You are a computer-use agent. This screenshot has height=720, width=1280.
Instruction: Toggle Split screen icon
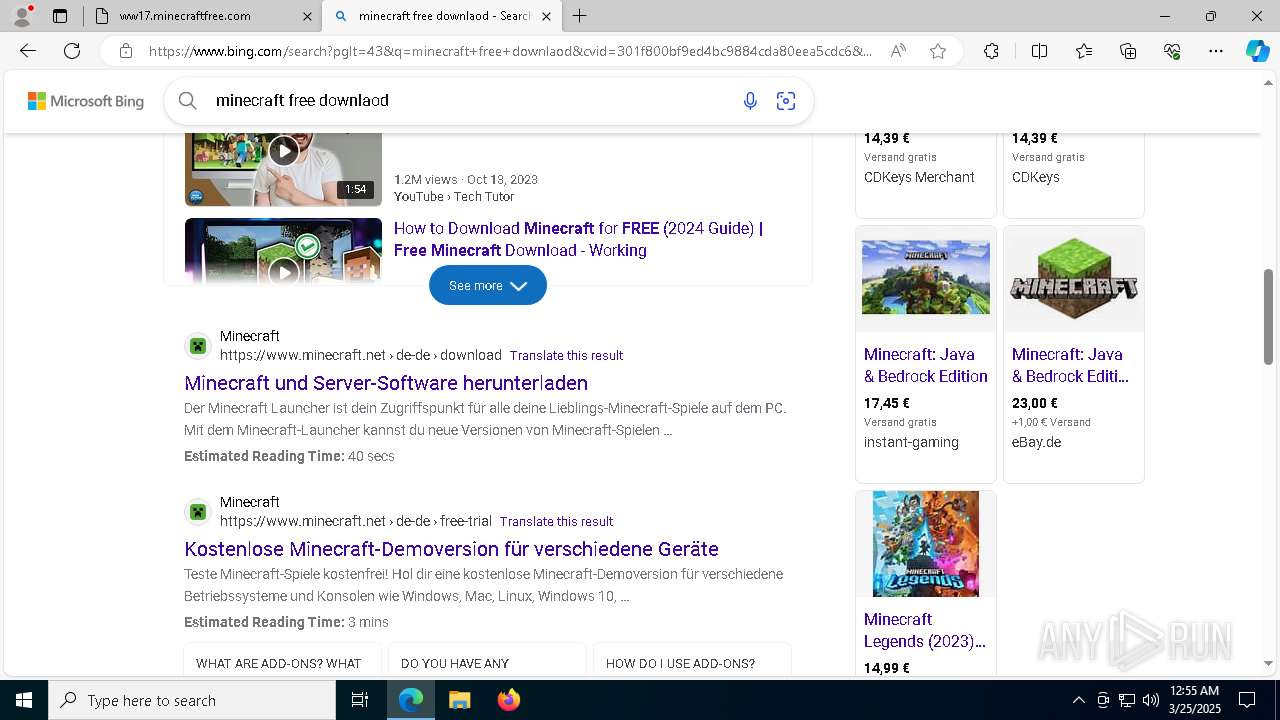[1039, 51]
